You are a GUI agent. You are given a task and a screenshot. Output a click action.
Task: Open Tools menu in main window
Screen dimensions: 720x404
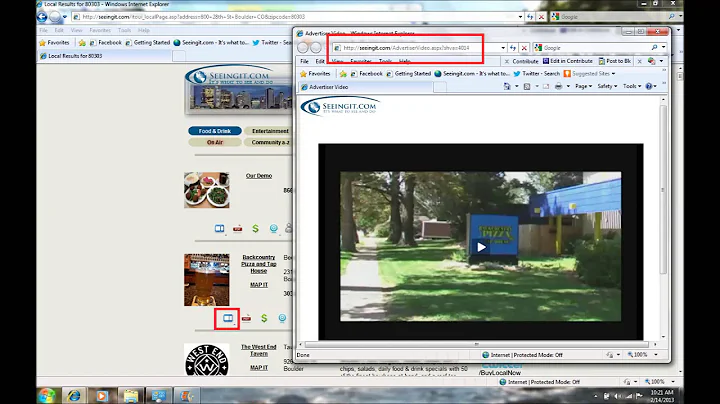[x=124, y=30]
